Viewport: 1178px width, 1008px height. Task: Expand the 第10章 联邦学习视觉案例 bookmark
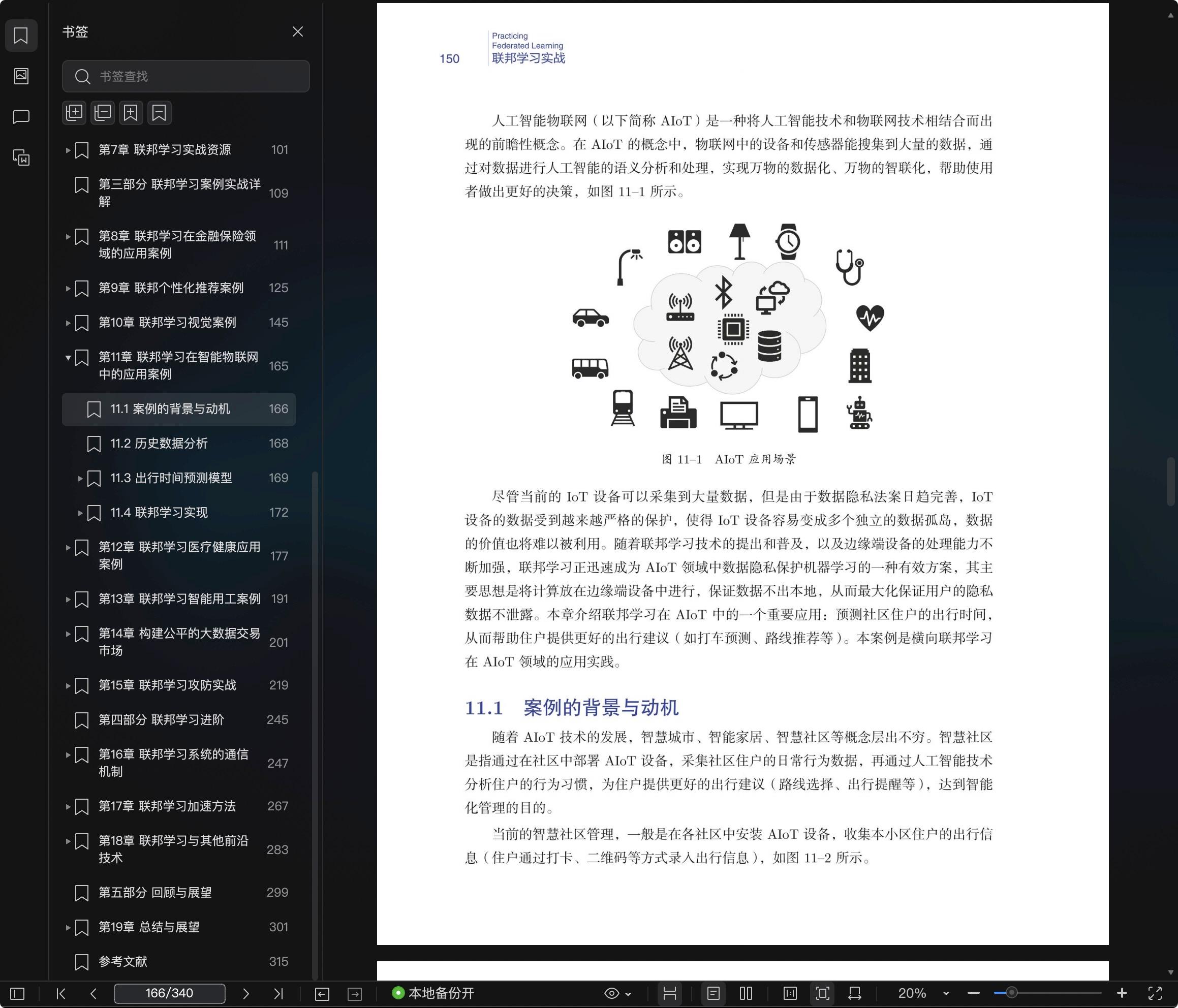68,323
